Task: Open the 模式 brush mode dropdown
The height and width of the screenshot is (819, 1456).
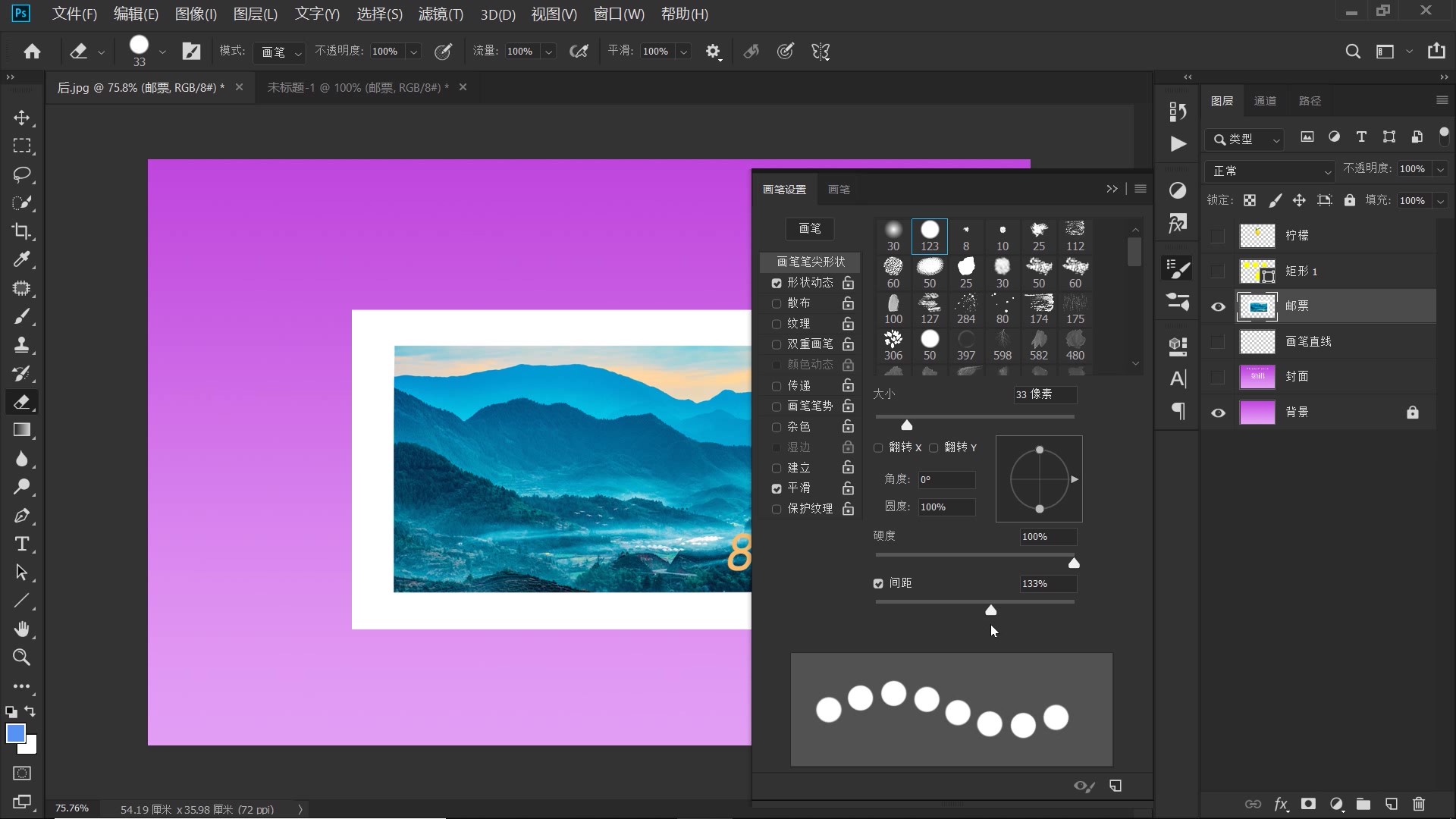Action: click(280, 52)
